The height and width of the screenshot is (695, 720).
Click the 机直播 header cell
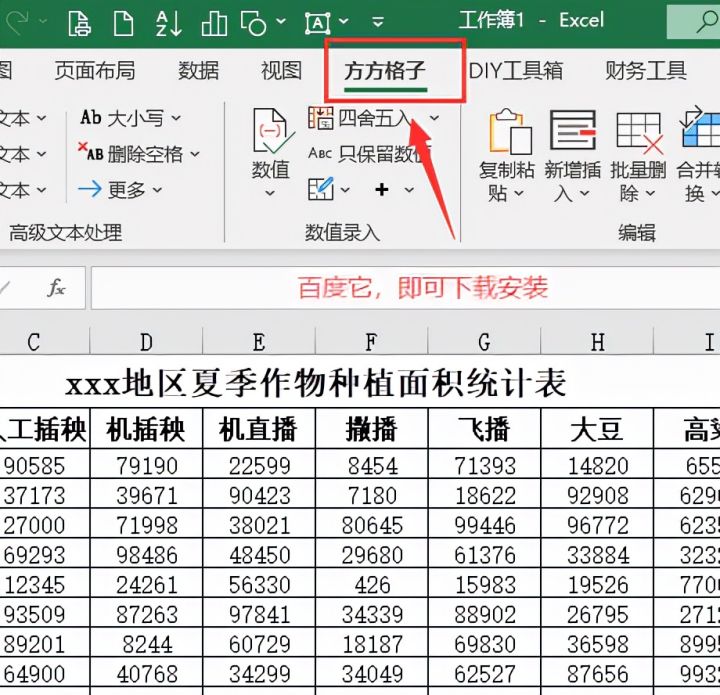tap(259, 430)
